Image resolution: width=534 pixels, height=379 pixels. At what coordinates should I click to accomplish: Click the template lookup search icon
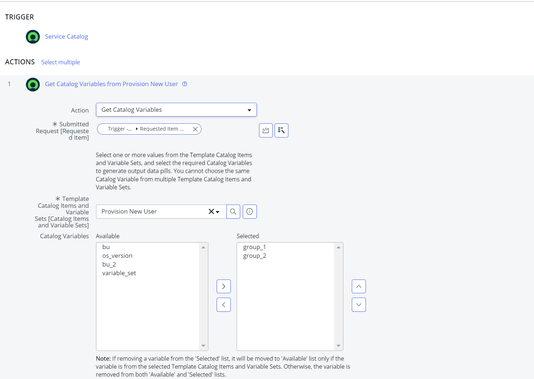(x=233, y=211)
